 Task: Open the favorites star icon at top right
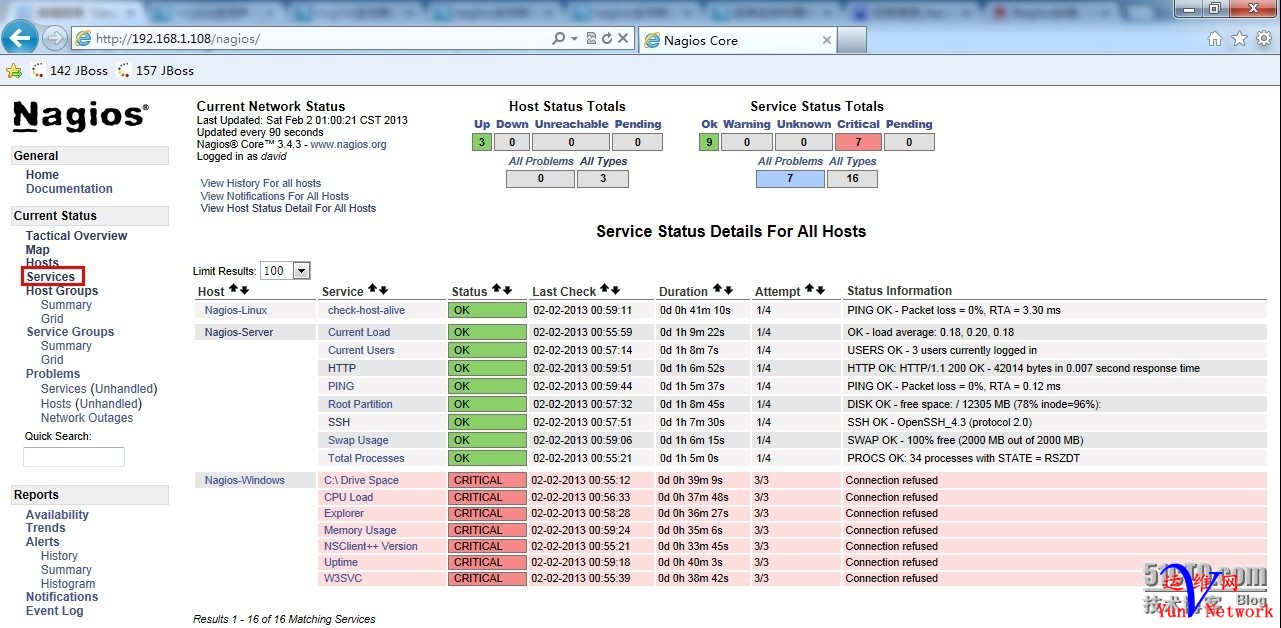pos(1239,39)
